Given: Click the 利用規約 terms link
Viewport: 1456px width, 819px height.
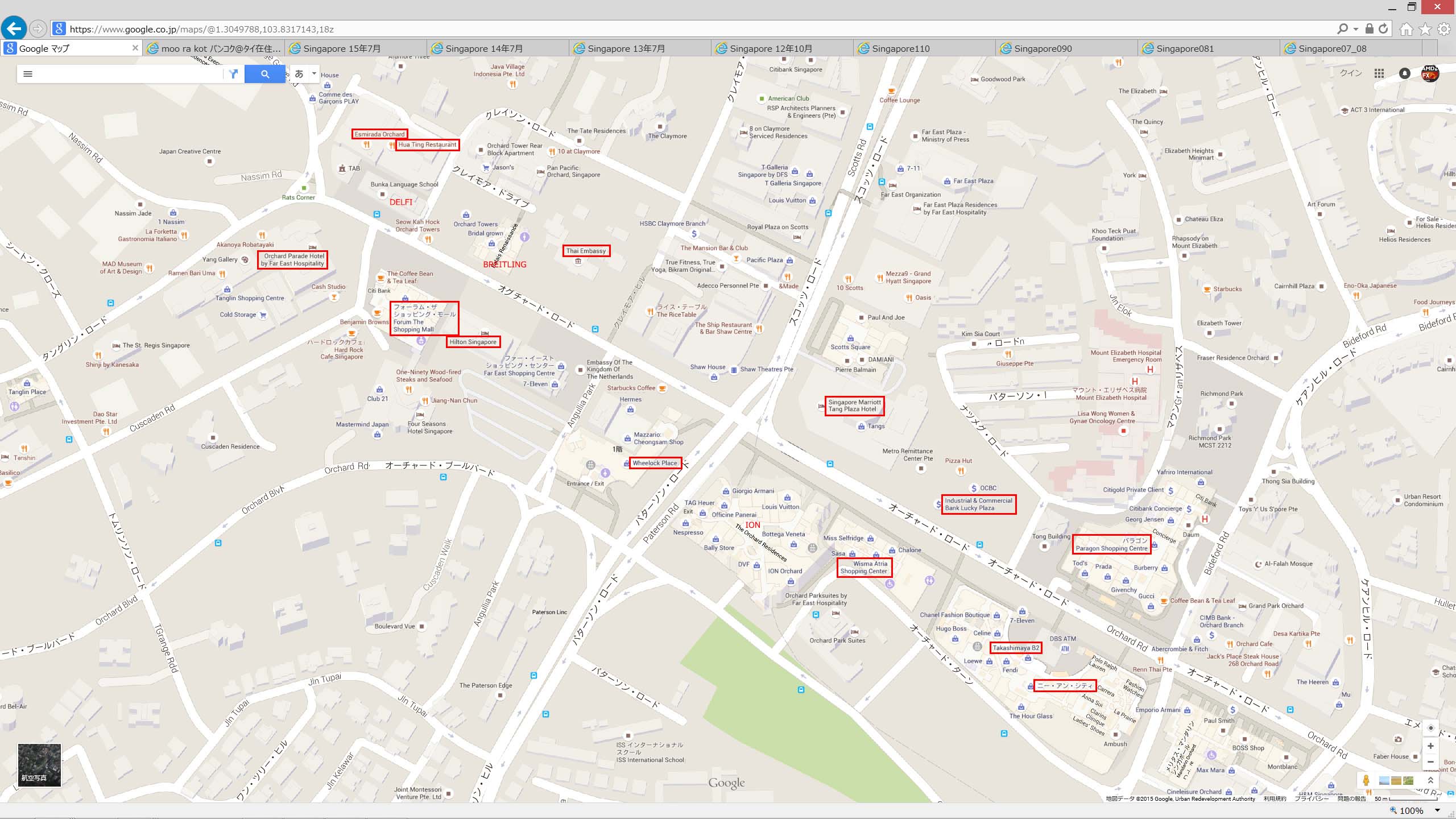Looking at the screenshot, I should [1275, 799].
